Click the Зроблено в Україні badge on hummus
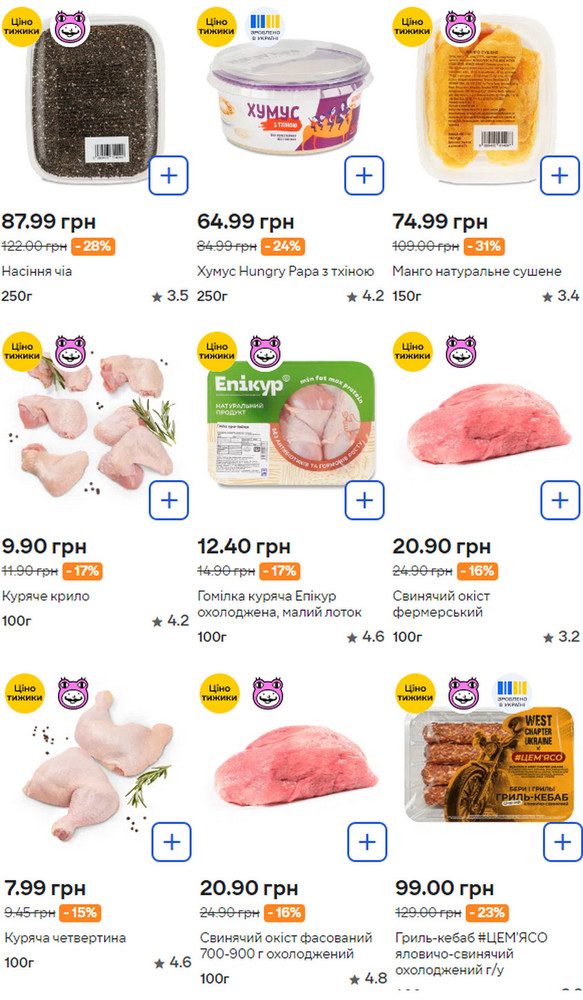The height and width of the screenshot is (1000, 583). pyautogui.click(x=264, y=27)
